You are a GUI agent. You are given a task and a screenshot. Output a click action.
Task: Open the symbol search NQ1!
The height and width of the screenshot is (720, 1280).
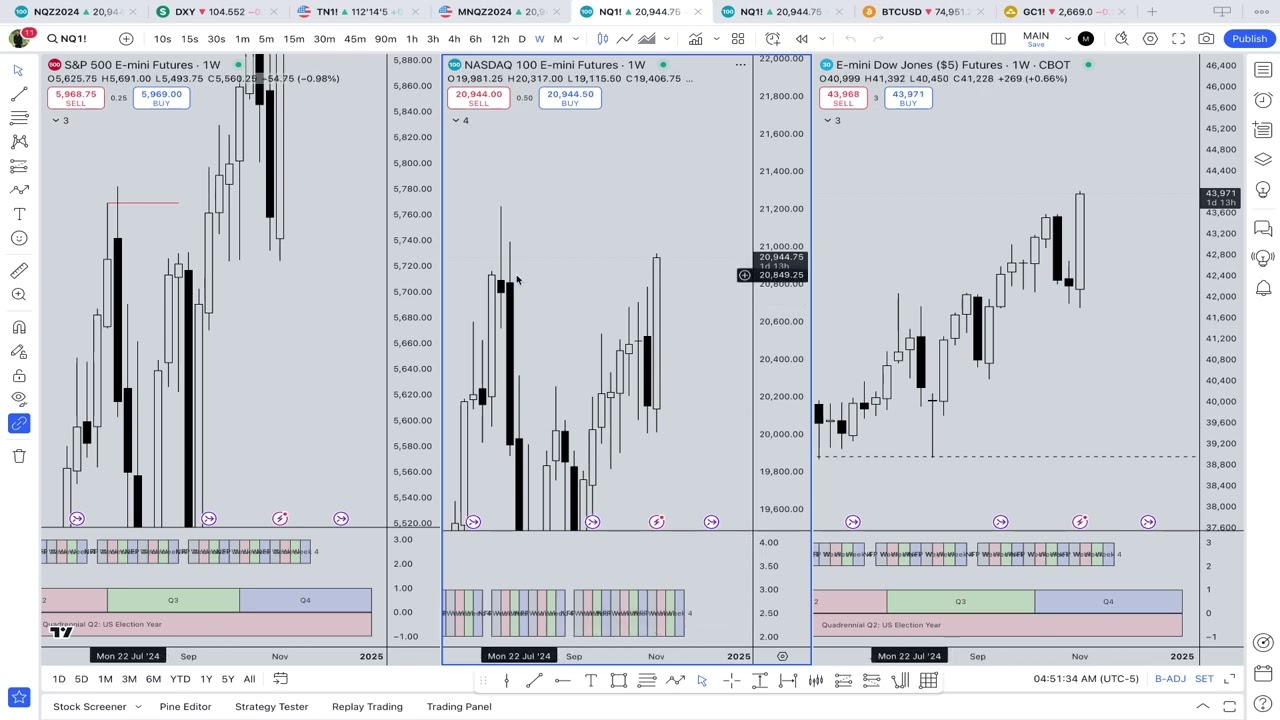pos(67,39)
